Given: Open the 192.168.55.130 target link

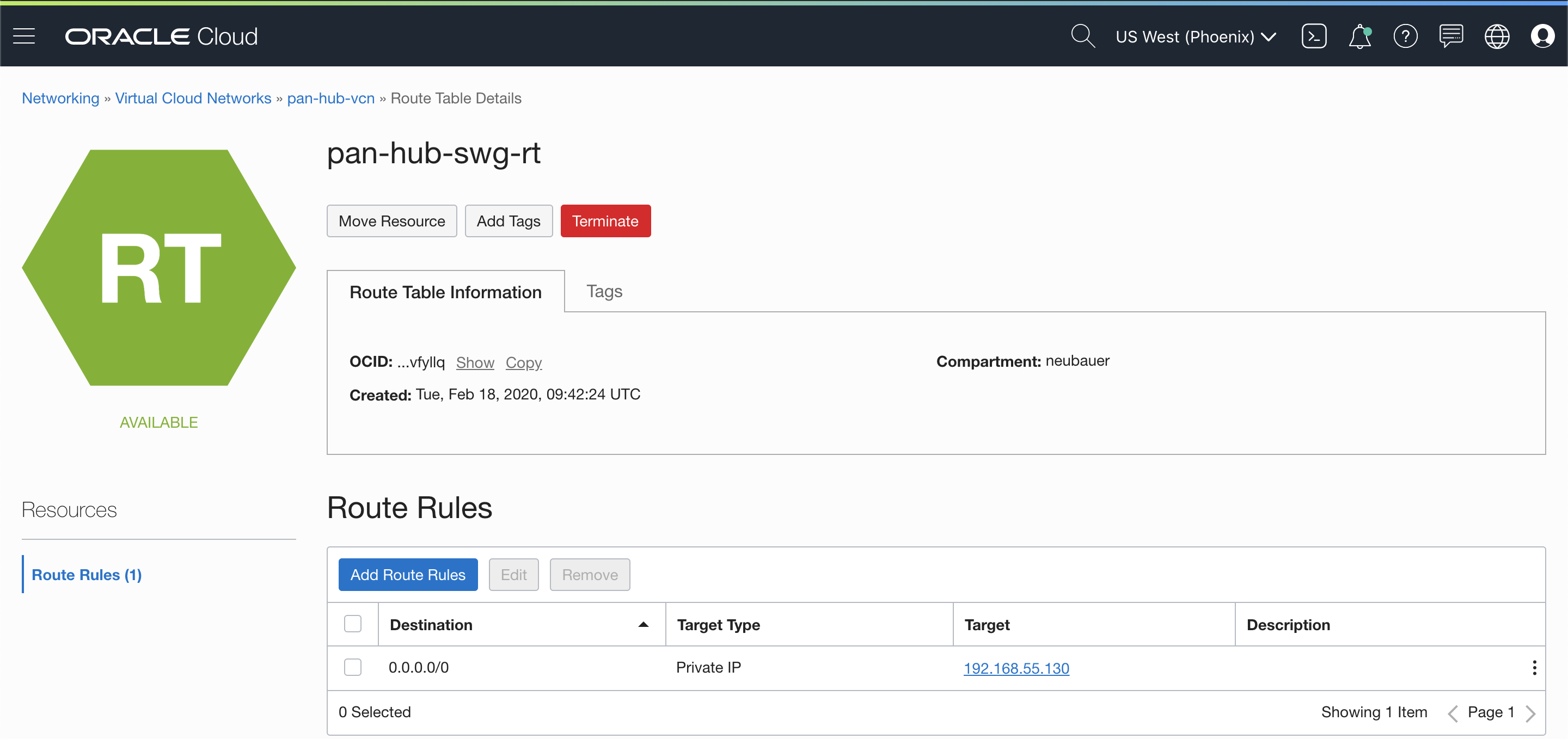Looking at the screenshot, I should tap(1016, 668).
